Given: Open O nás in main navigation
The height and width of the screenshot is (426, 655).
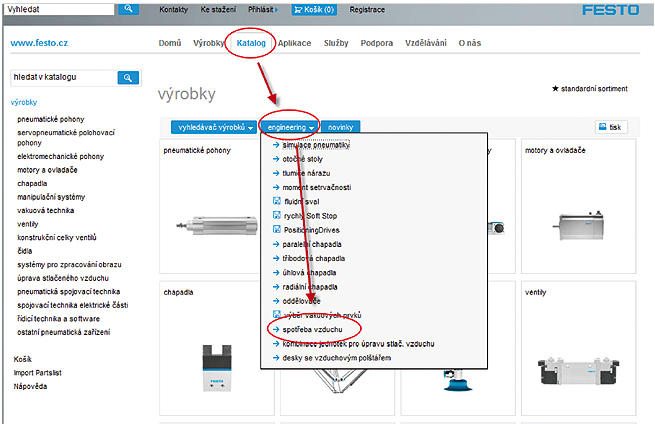Looking at the screenshot, I should click(470, 43).
